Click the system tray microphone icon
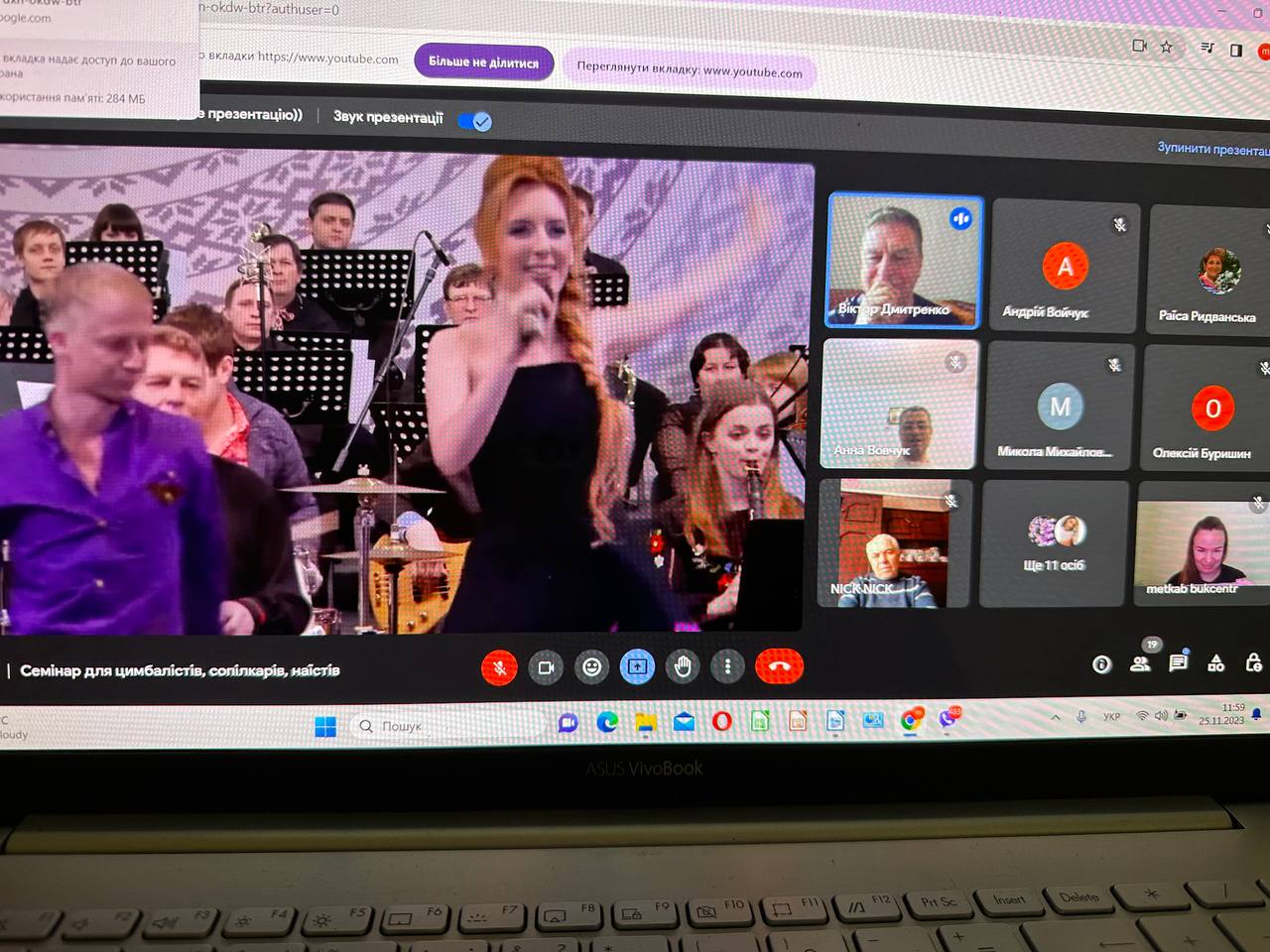Viewport: 1270px width, 952px height. 1080,716
